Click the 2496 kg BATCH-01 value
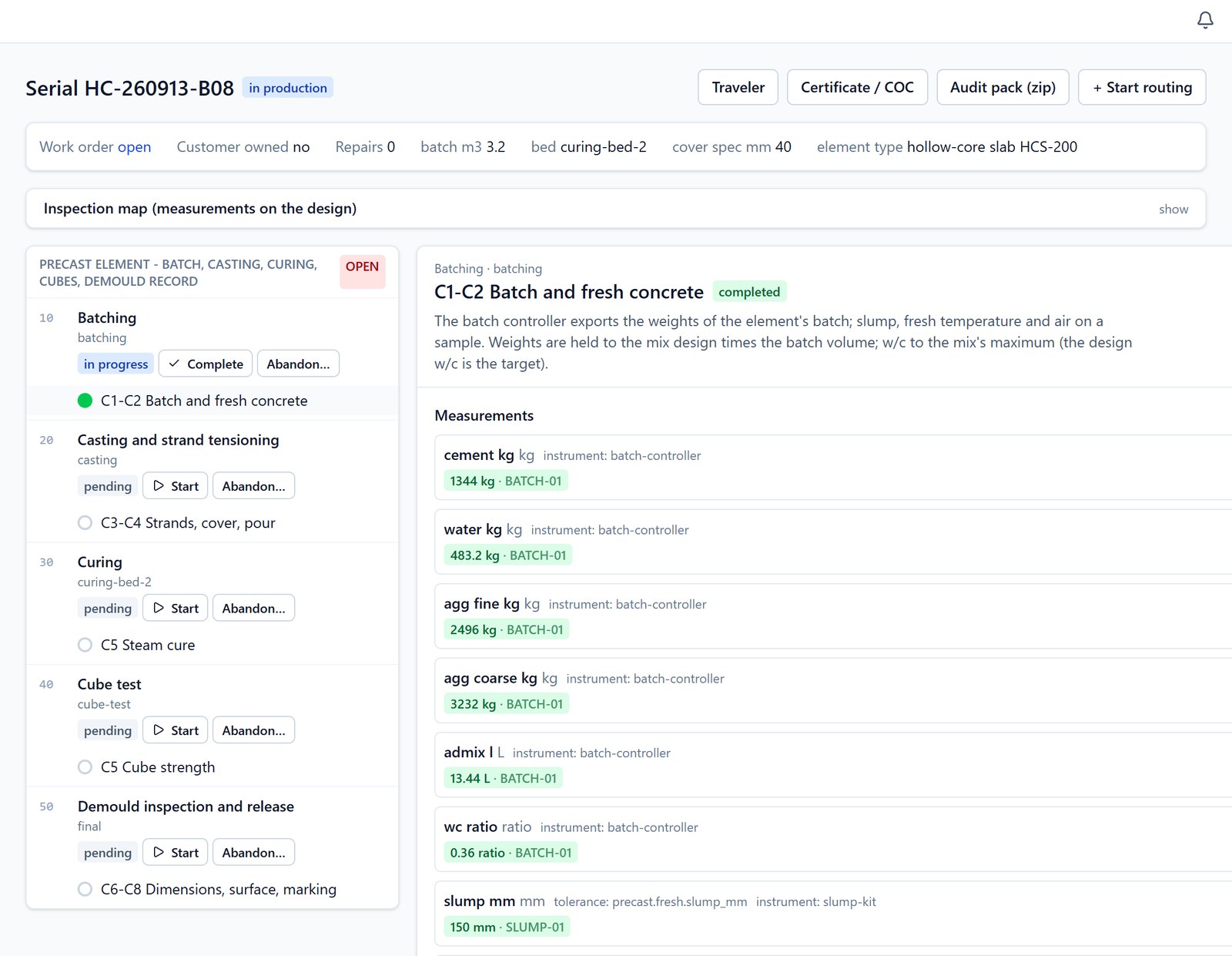1232x956 pixels. [507, 630]
